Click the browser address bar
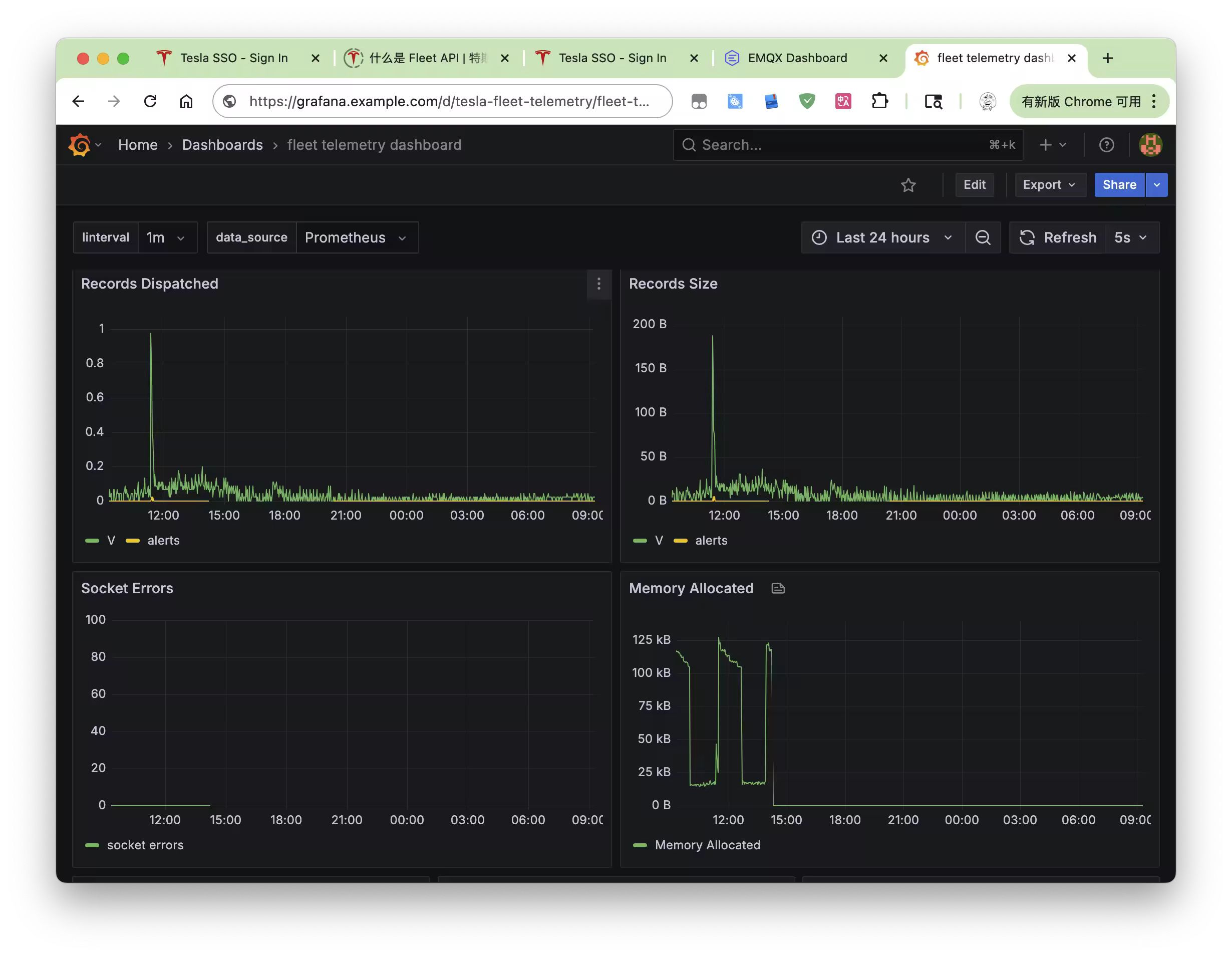 coord(442,102)
